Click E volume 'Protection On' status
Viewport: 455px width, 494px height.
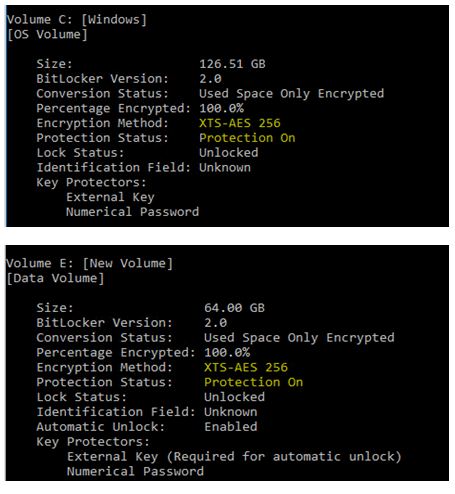(253, 382)
